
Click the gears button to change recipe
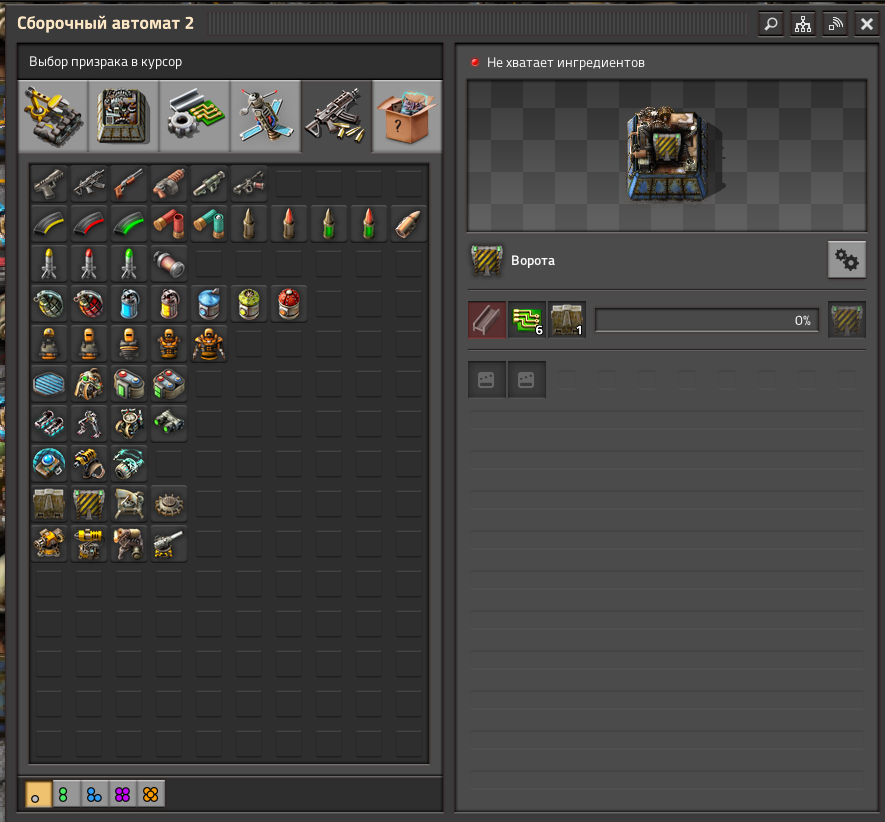tap(846, 261)
